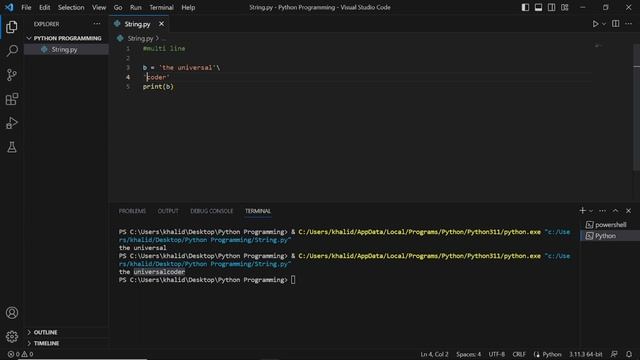Open the Edit menu
Screen dimensions: 640x360
(x=44, y=7)
